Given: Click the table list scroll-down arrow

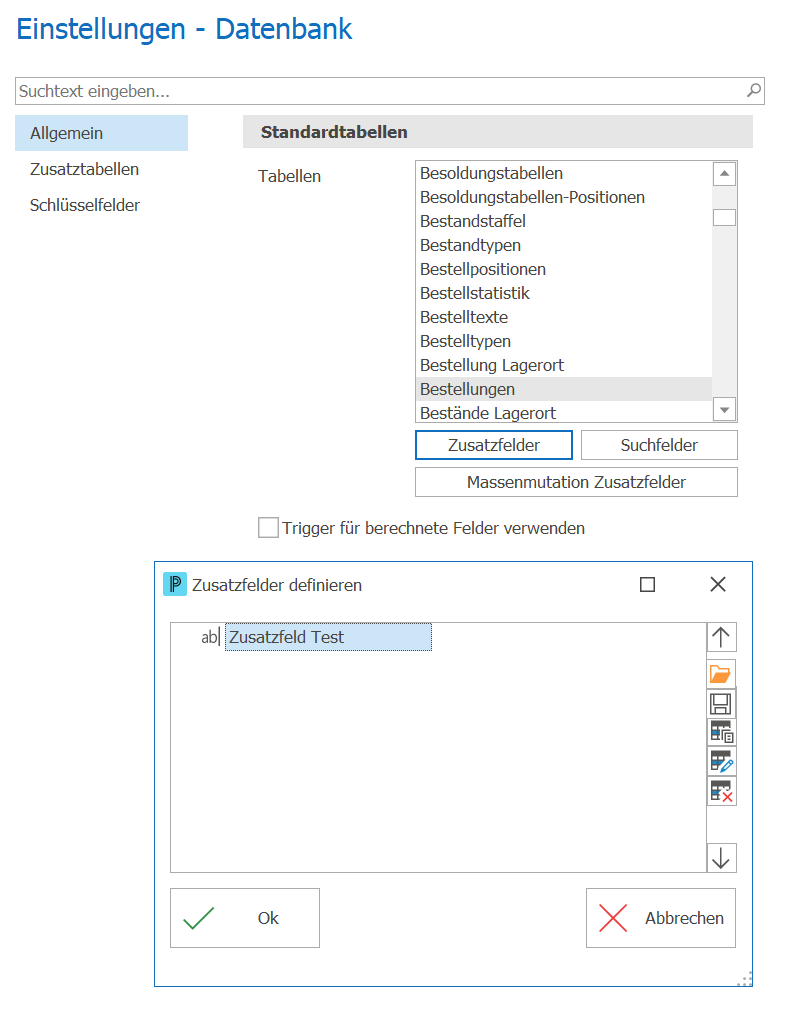Looking at the screenshot, I should [724, 410].
